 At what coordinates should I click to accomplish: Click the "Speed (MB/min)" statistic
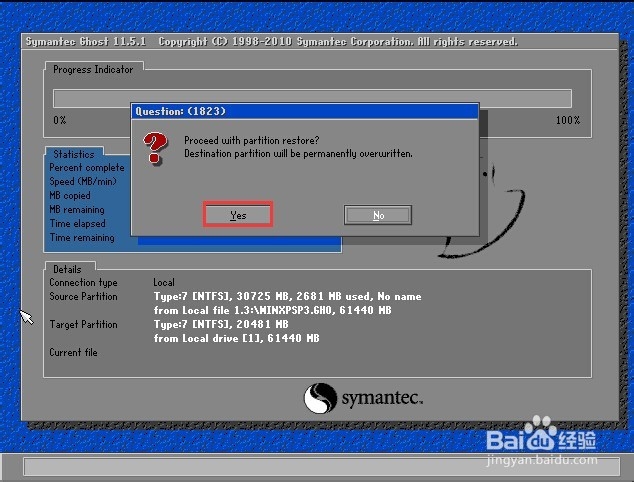click(83, 182)
